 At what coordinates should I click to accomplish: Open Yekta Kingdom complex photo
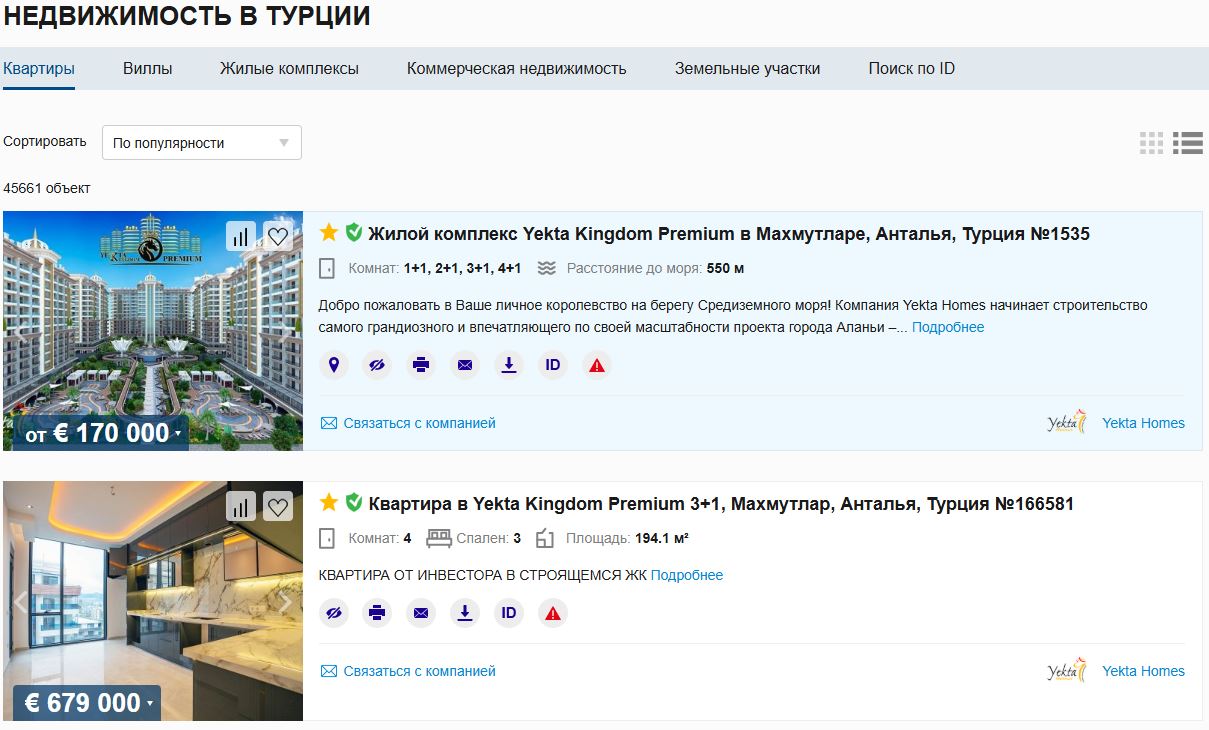click(x=153, y=331)
